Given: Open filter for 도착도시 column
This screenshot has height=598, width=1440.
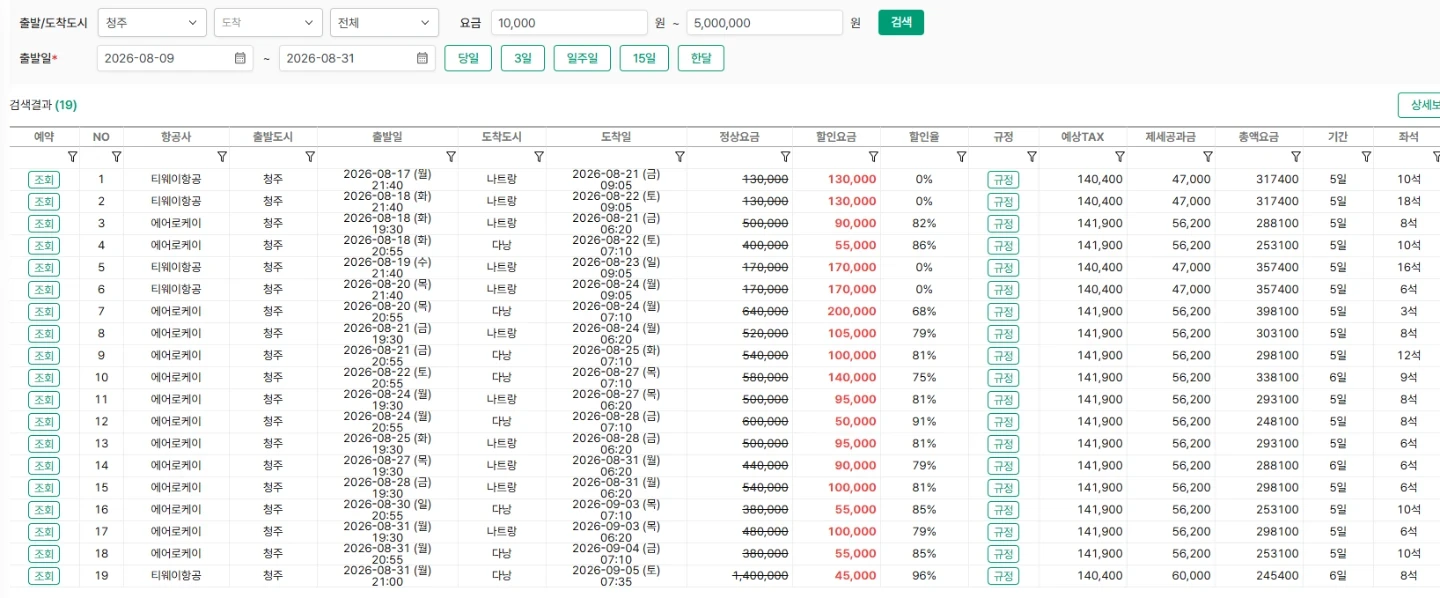Looking at the screenshot, I should click(x=539, y=157).
